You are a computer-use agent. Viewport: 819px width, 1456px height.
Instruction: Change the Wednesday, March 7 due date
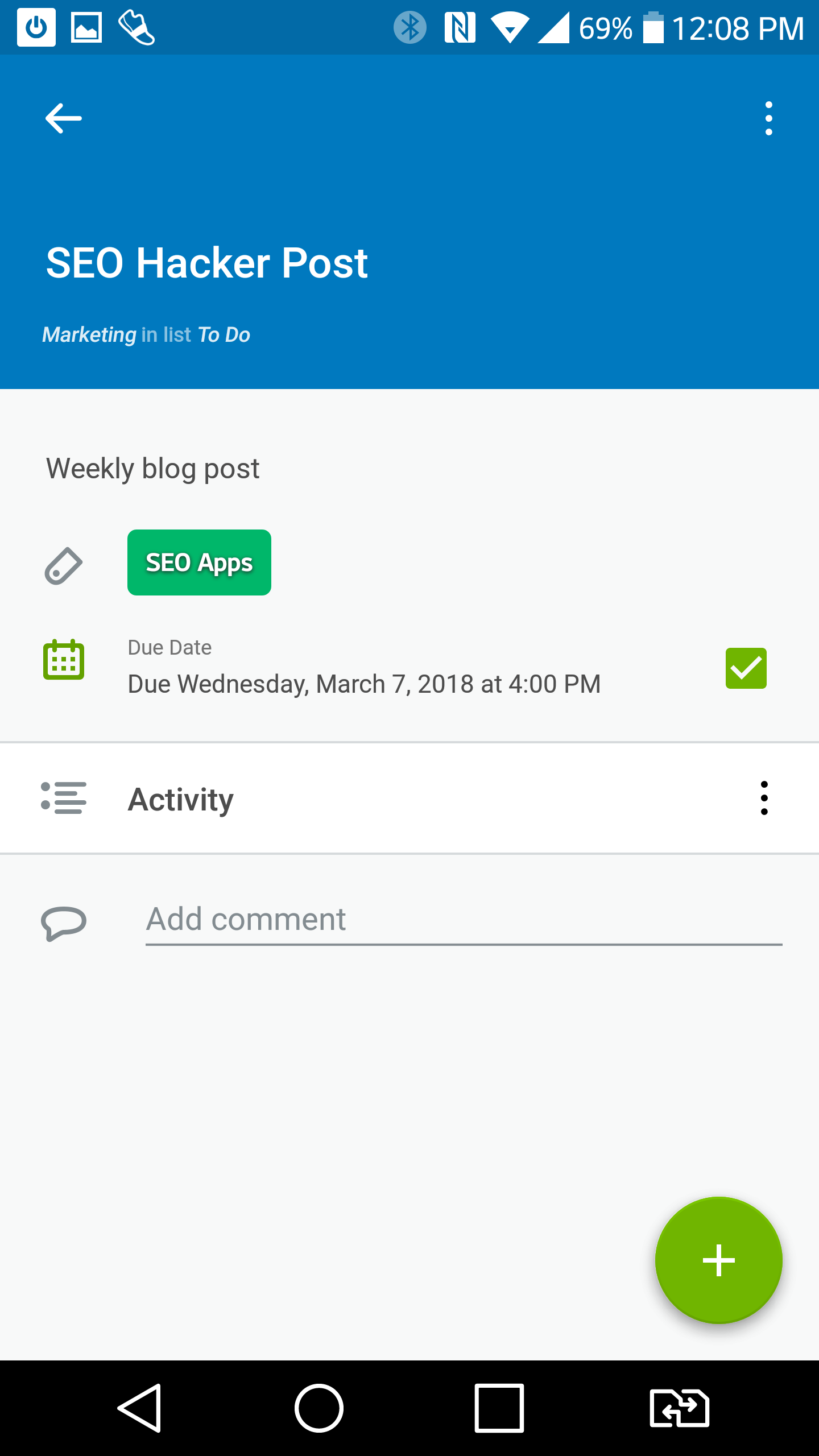point(364,684)
